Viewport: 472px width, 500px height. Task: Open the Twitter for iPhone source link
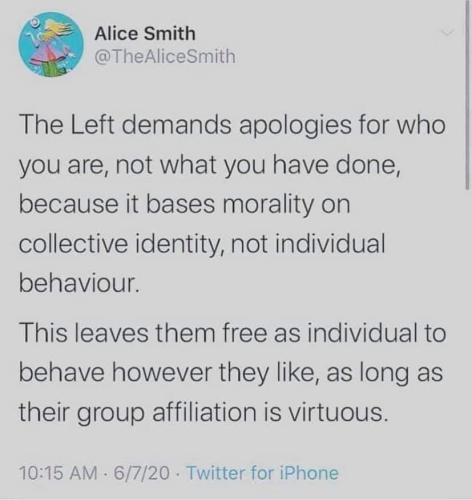coord(263,473)
